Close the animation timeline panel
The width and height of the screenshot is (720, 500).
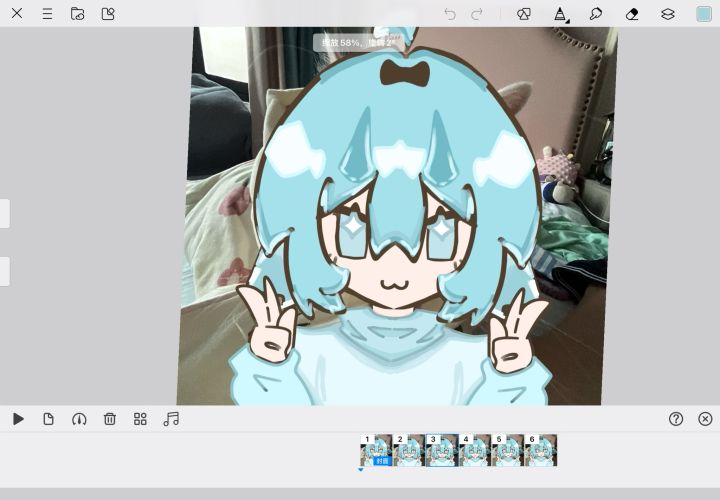click(705, 419)
